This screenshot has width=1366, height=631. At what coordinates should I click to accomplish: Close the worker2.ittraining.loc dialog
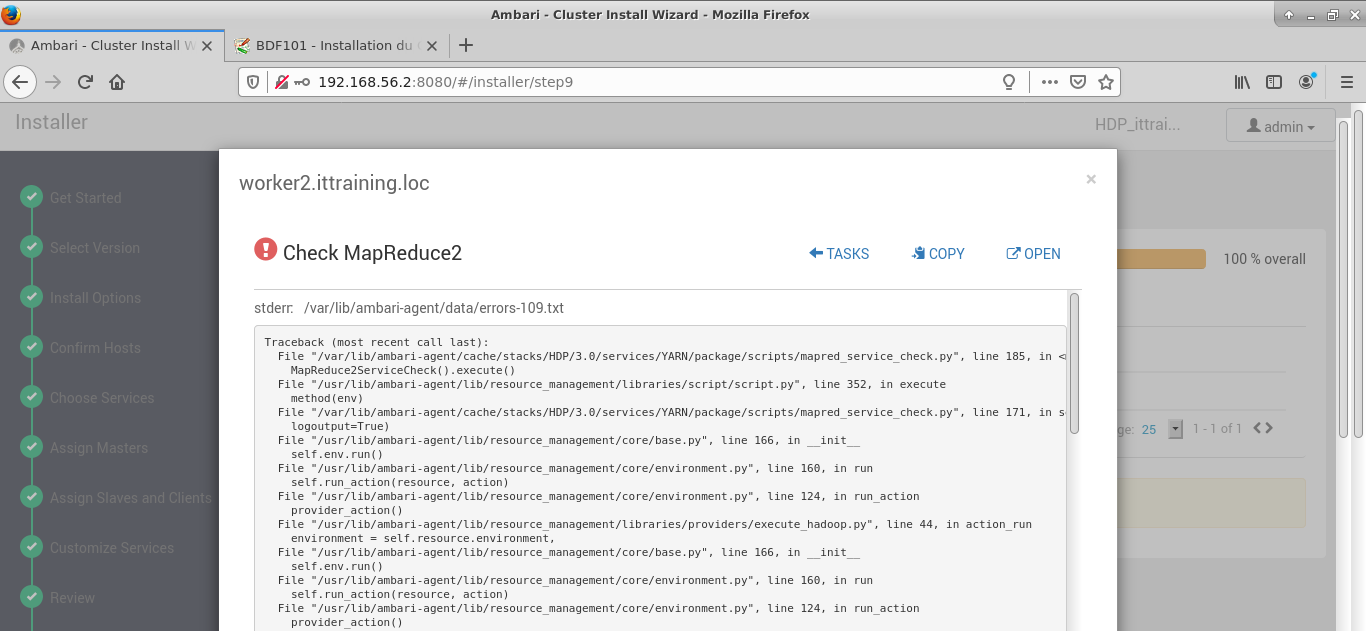coord(1091,179)
